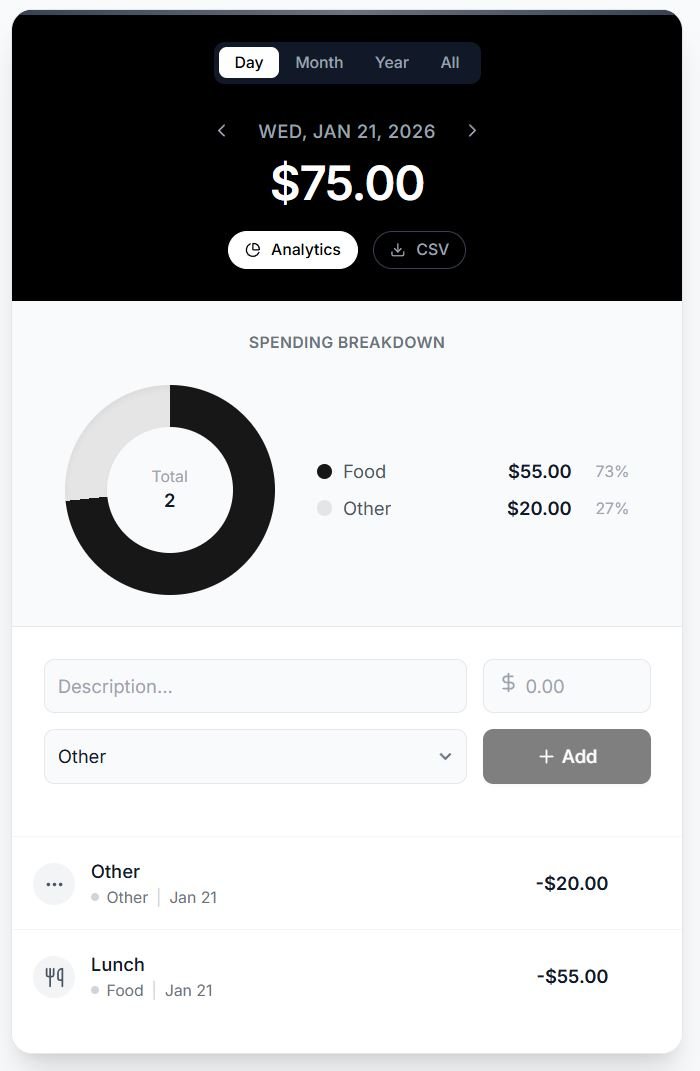The image size is (700, 1071).
Task: Toggle the Analytics view off
Action: pyautogui.click(x=293, y=250)
